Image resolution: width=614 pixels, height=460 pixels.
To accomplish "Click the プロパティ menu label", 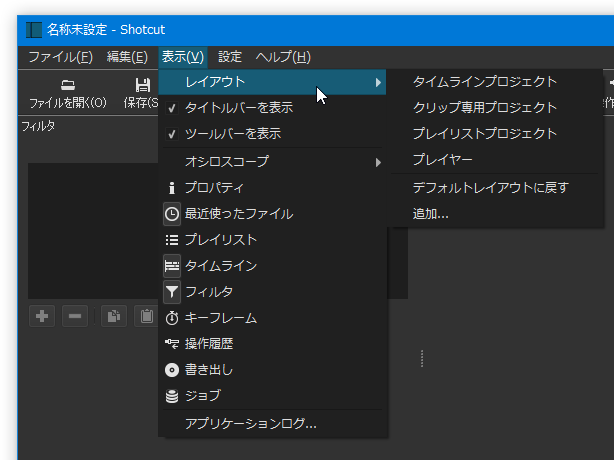I will [x=215, y=188].
